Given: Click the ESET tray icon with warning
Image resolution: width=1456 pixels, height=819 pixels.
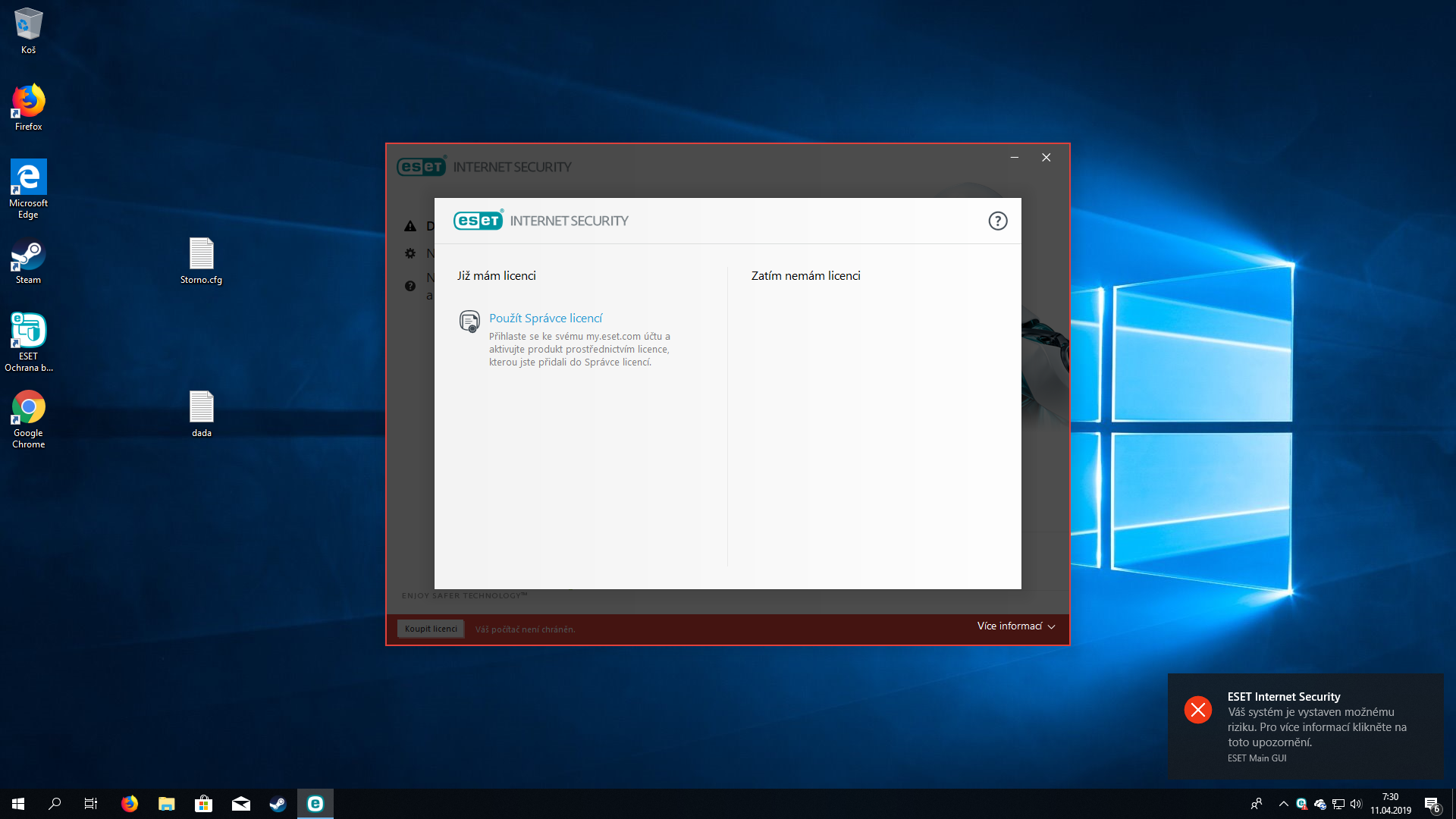Looking at the screenshot, I should point(1301,804).
